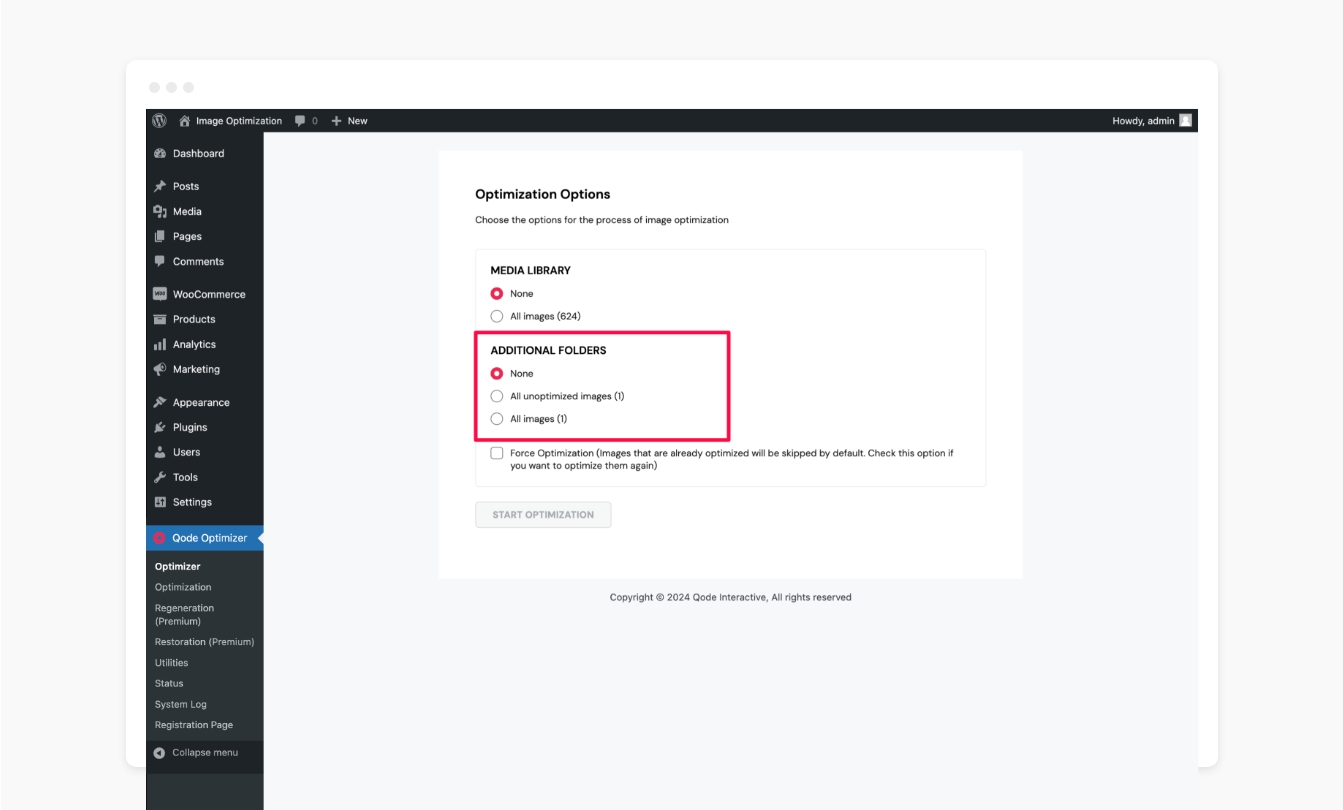Image resolution: width=1343 pixels, height=810 pixels.
Task: Open the System Log submenu link
Action: pos(180,705)
